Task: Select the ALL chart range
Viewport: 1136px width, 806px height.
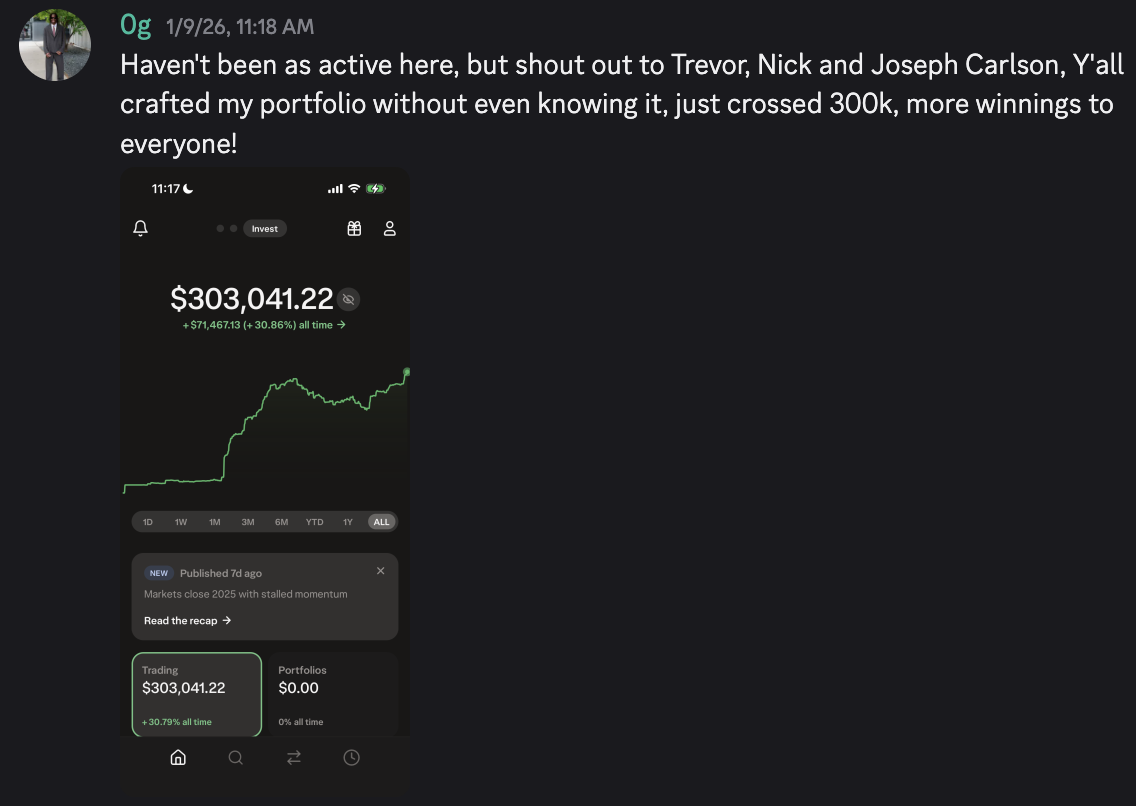Action: click(381, 522)
